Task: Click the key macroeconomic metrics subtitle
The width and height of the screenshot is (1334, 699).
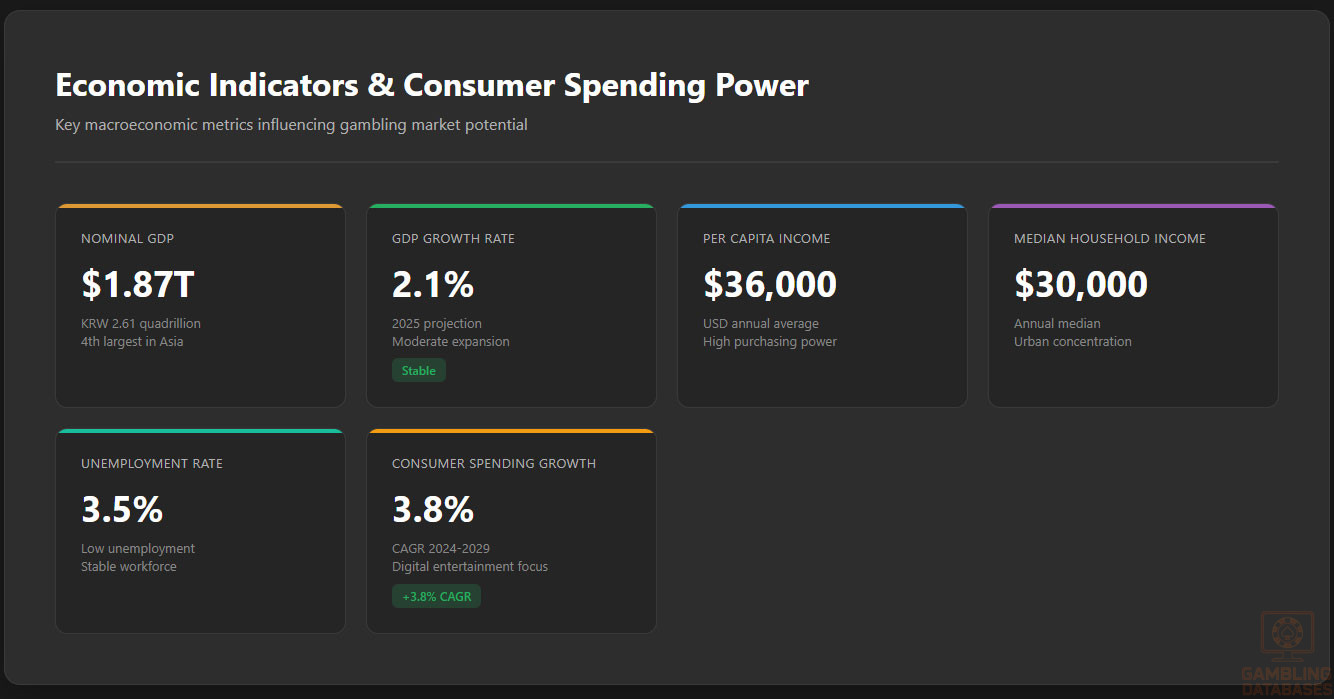Action: tap(291, 125)
